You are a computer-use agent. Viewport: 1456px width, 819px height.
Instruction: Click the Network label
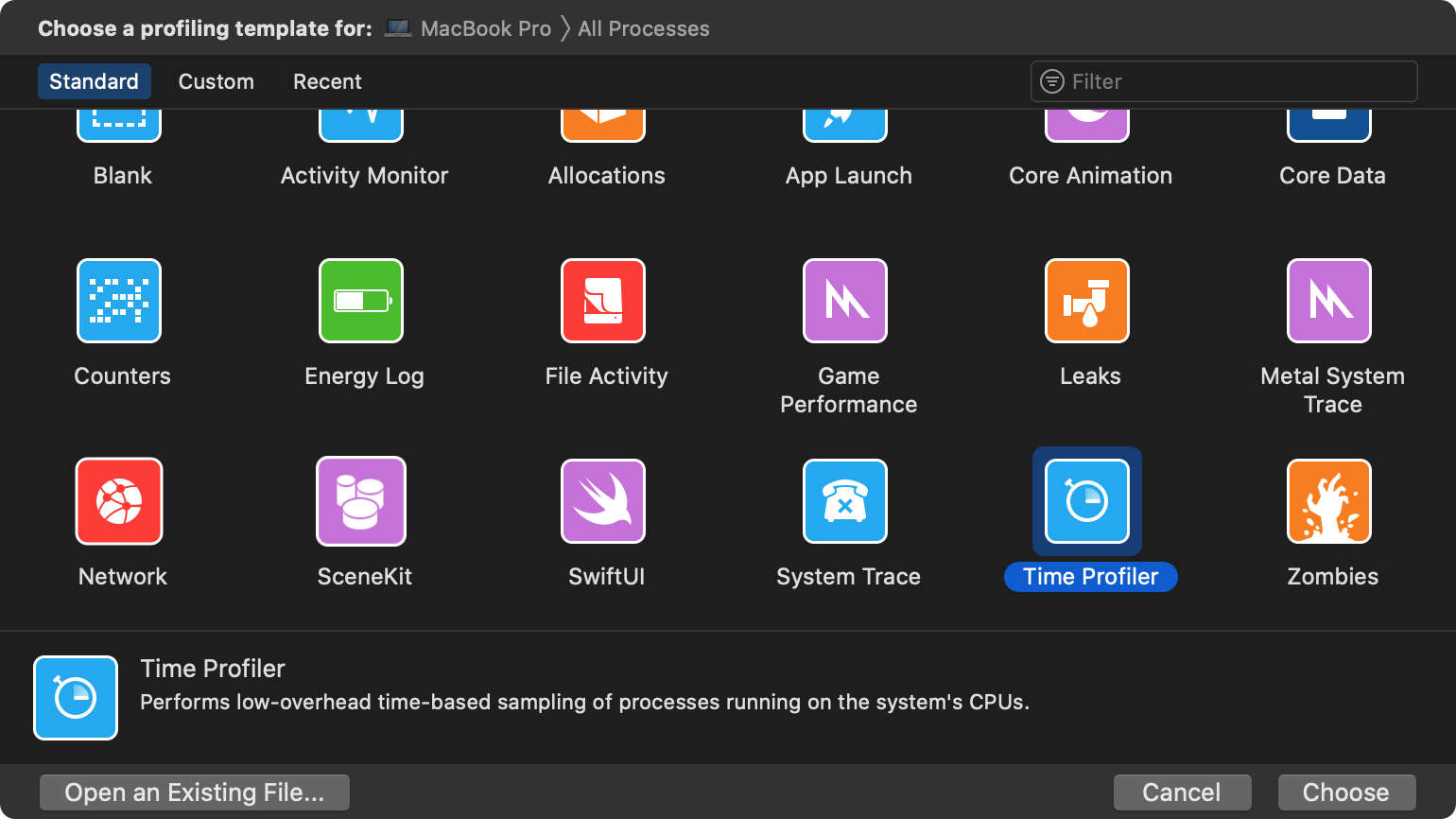coord(123,577)
